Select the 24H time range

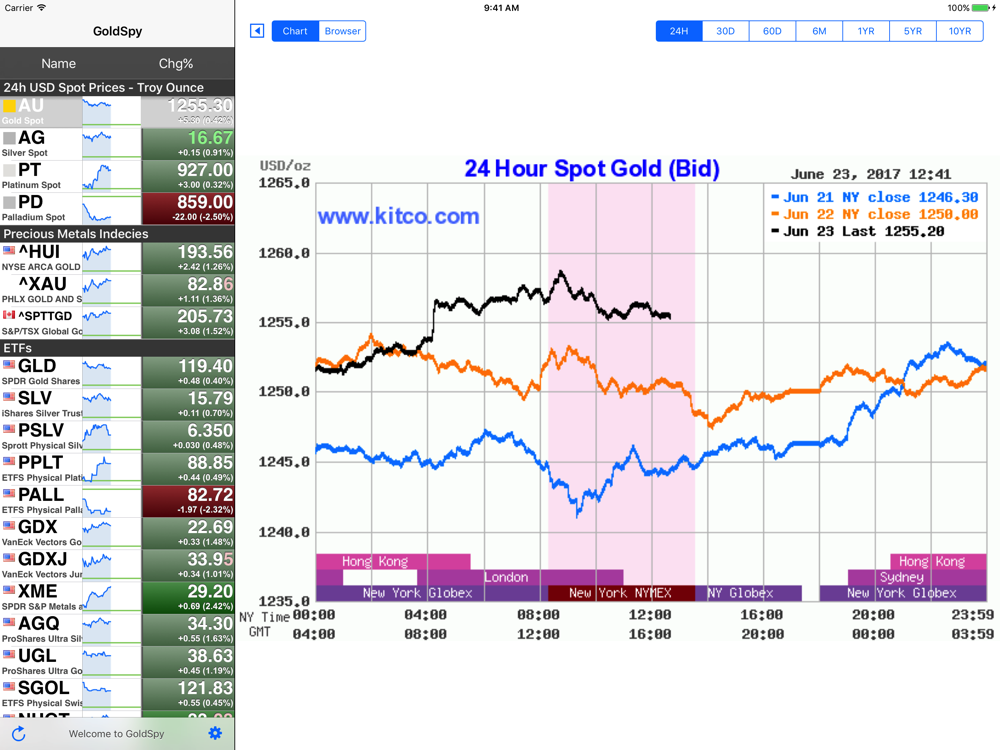click(x=679, y=31)
